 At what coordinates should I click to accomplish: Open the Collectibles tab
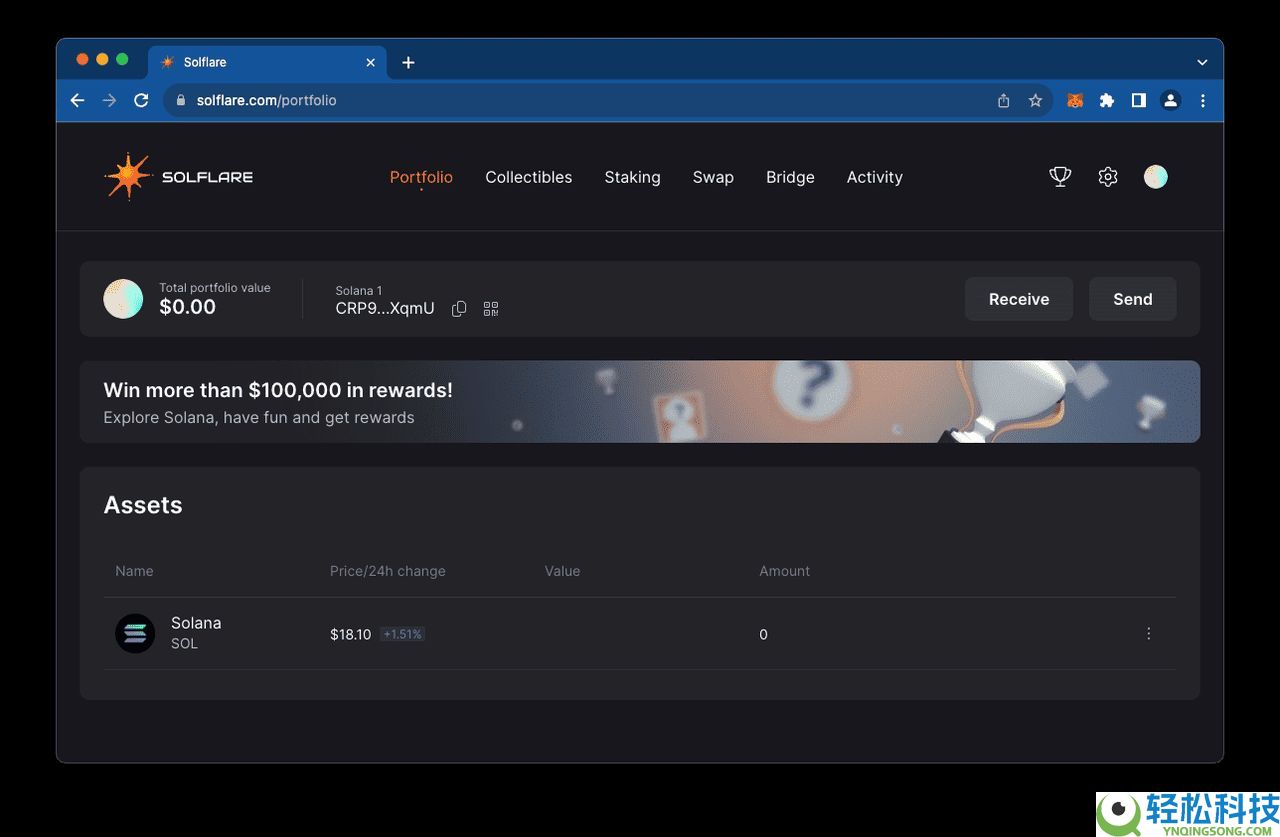click(x=529, y=177)
